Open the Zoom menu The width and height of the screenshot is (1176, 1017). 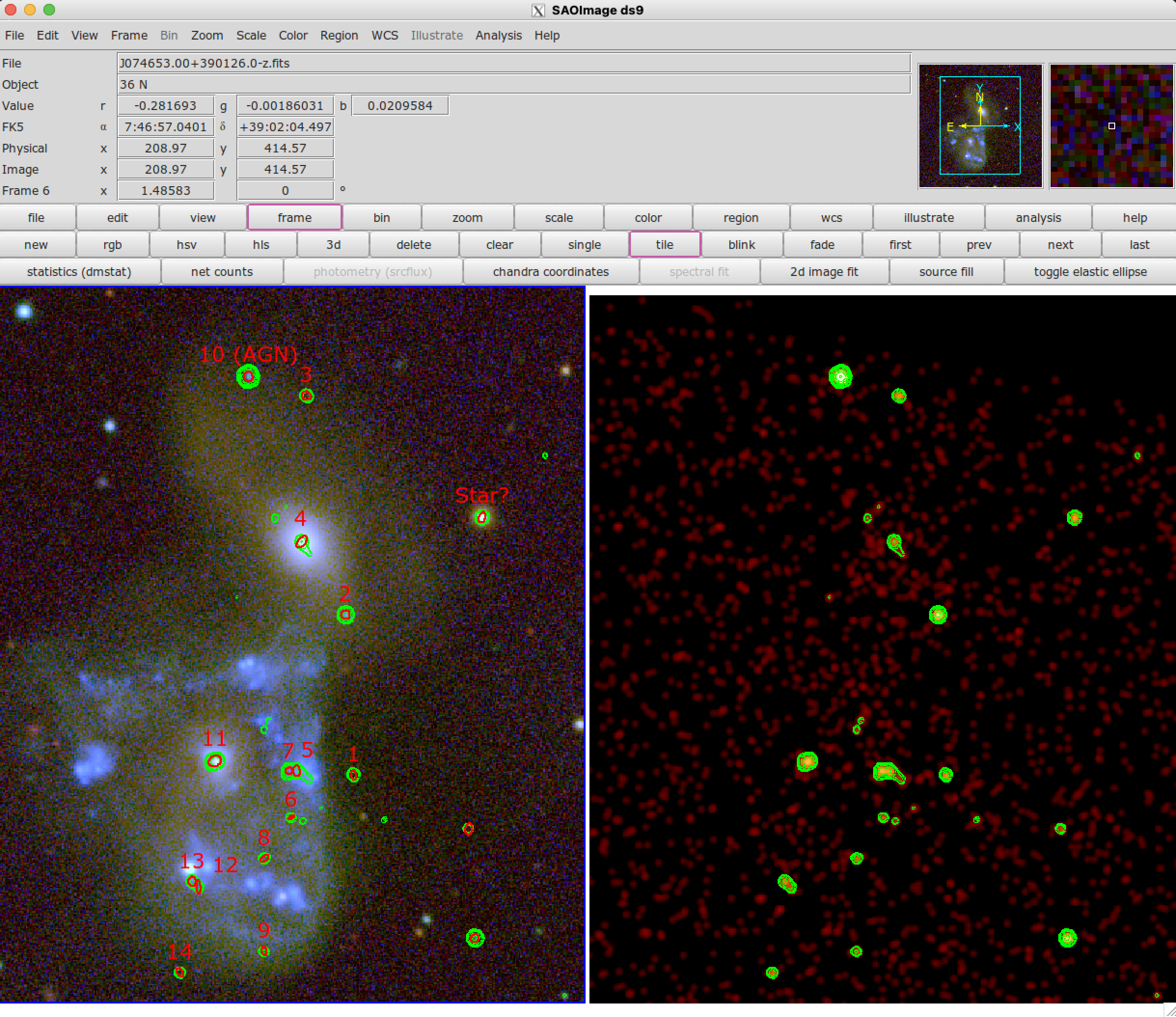(207, 35)
